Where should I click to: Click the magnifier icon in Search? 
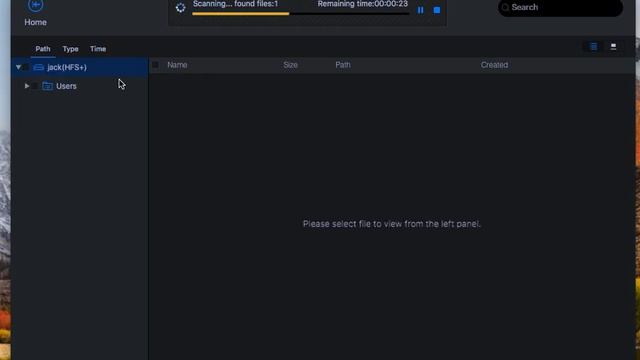coord(505,7)
